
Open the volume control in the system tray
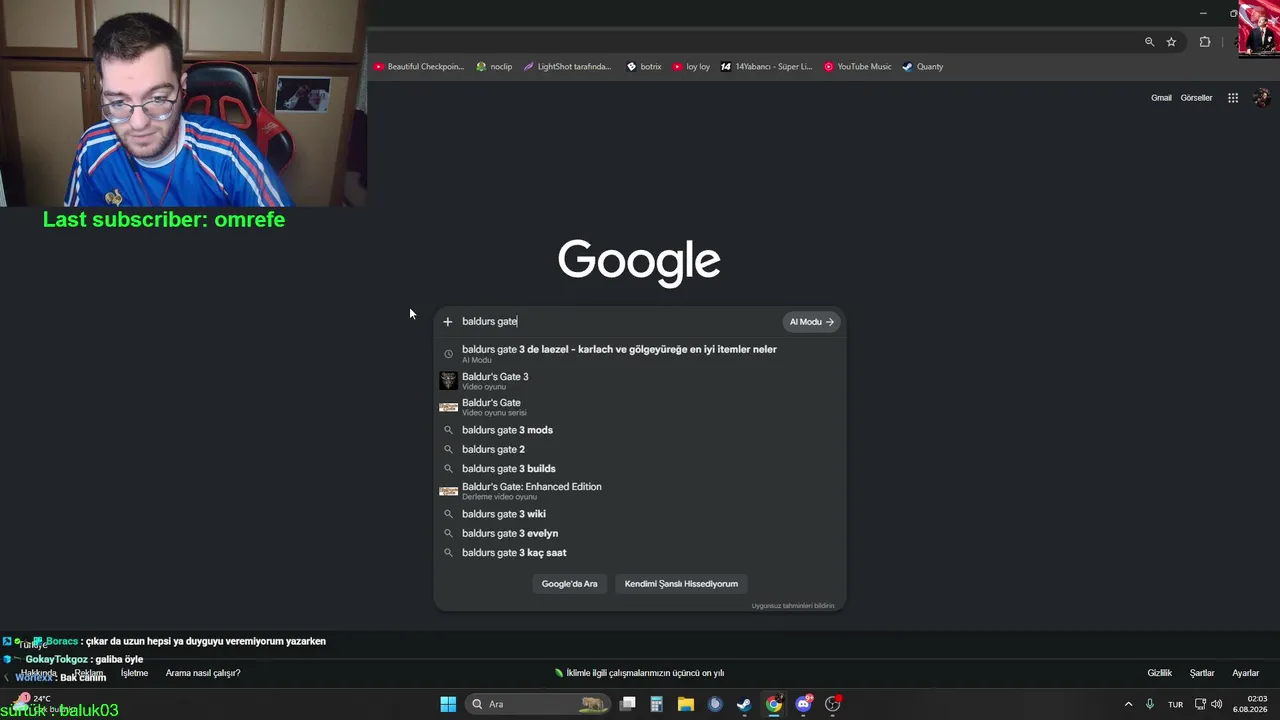coord(1216,704)
